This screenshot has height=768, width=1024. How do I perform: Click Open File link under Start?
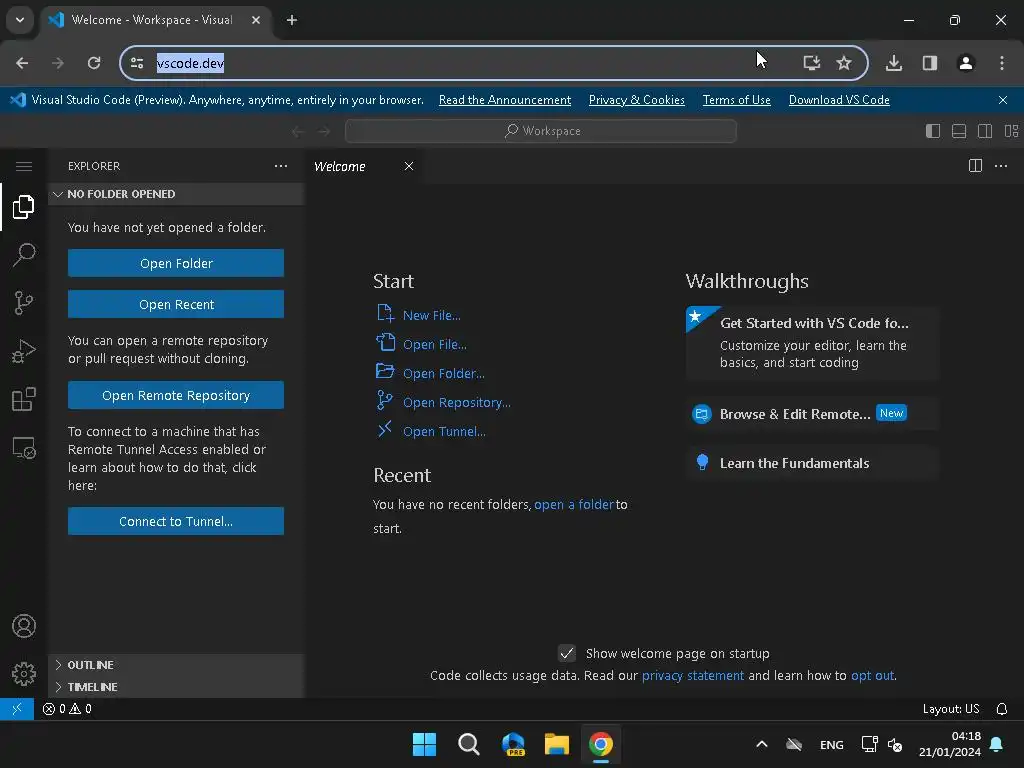434,344
